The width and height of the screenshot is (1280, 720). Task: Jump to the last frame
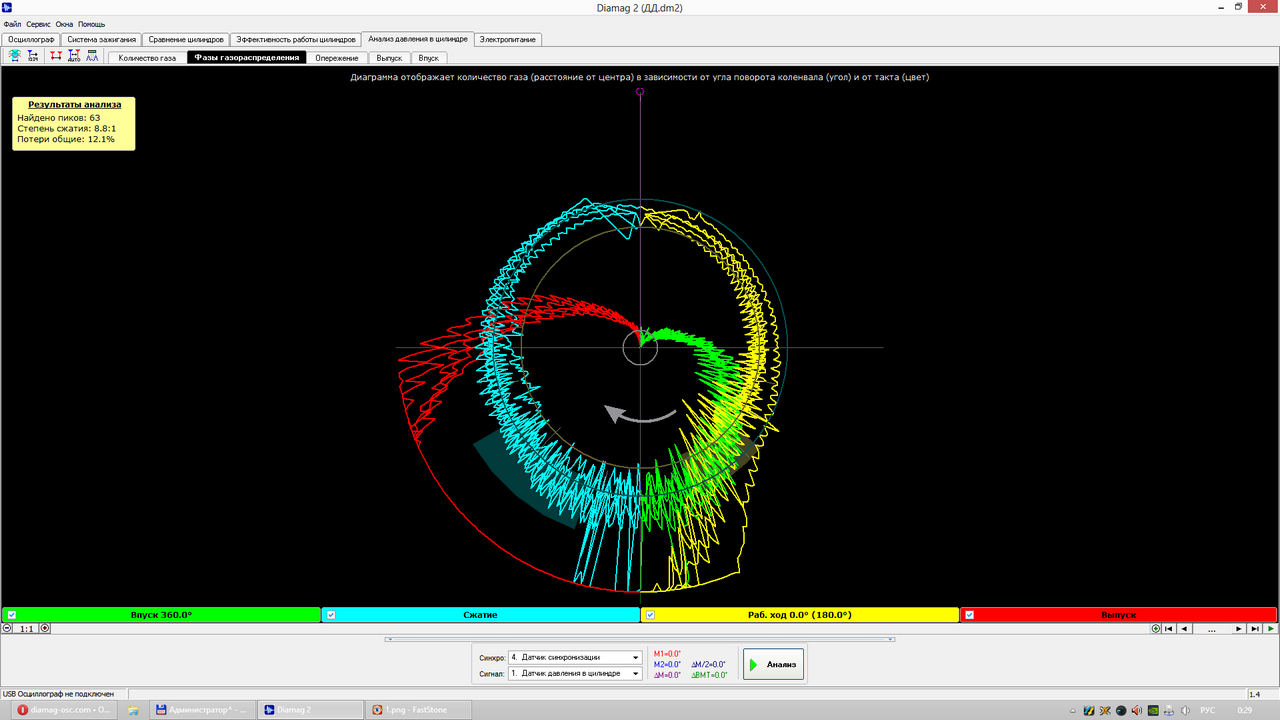click(1255, 629)
